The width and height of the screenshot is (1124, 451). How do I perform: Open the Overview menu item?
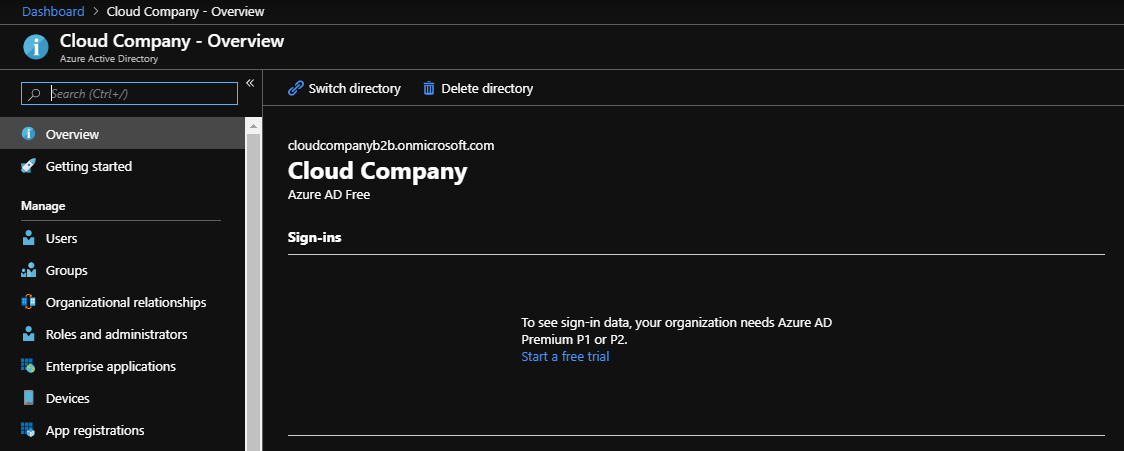click(x=123, y=134)
